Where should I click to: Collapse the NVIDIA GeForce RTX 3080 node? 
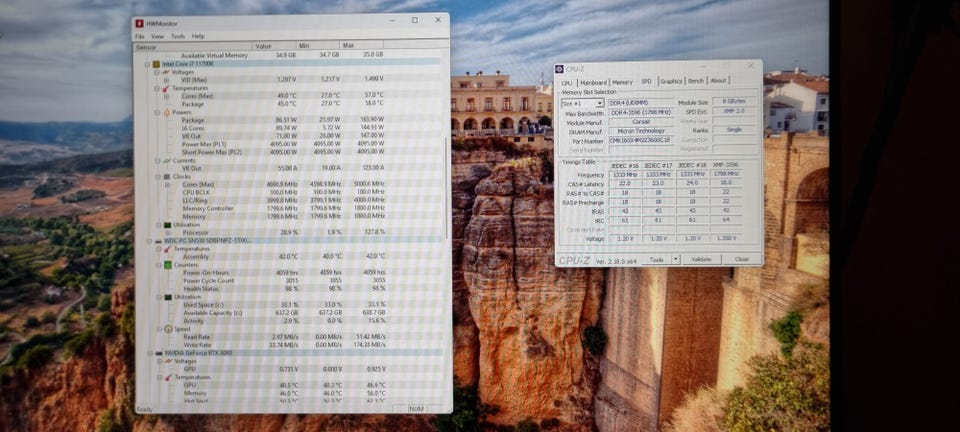coord(149,353)
